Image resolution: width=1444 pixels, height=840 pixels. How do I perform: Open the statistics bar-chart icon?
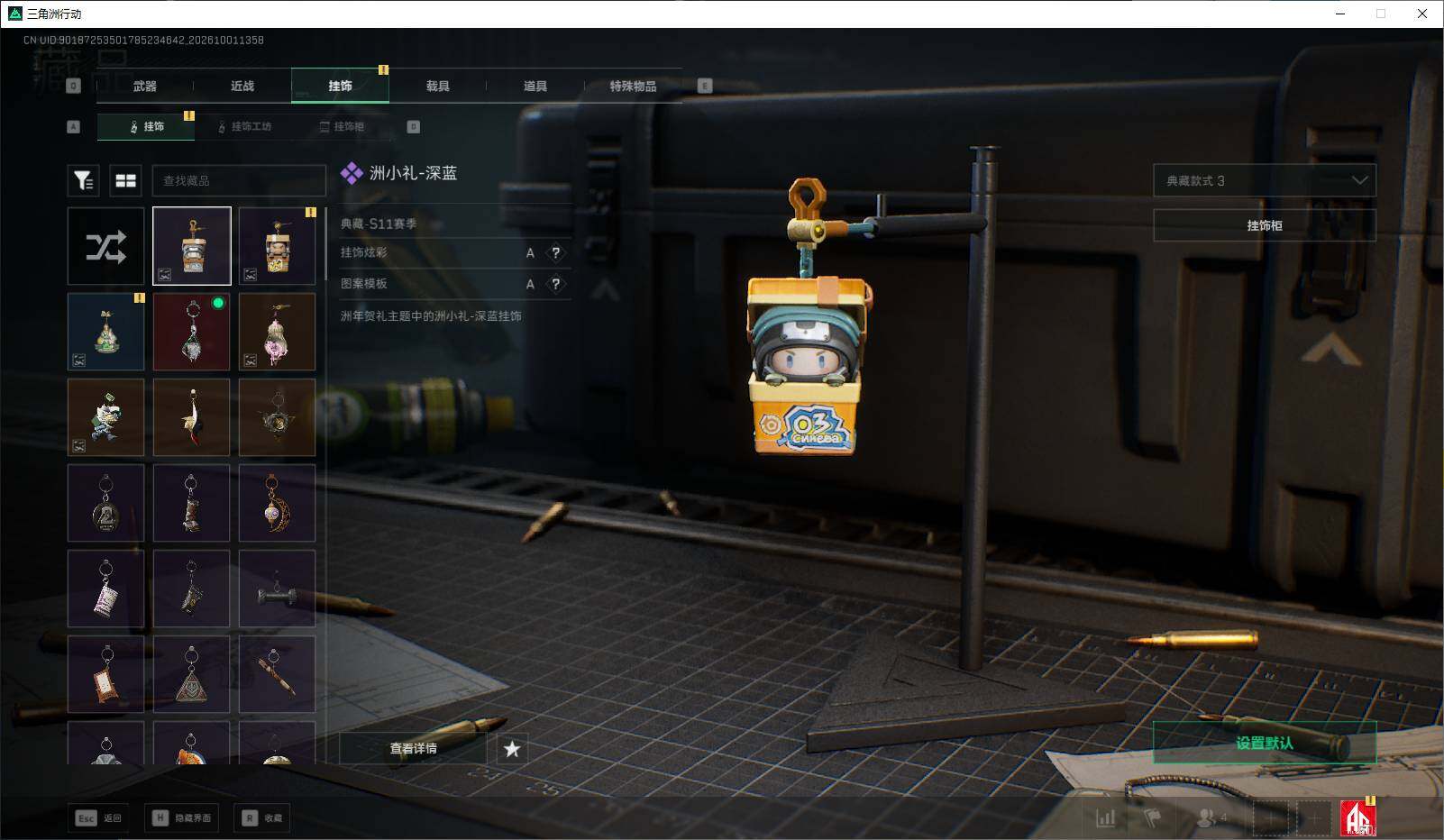tap(1106, 817)
